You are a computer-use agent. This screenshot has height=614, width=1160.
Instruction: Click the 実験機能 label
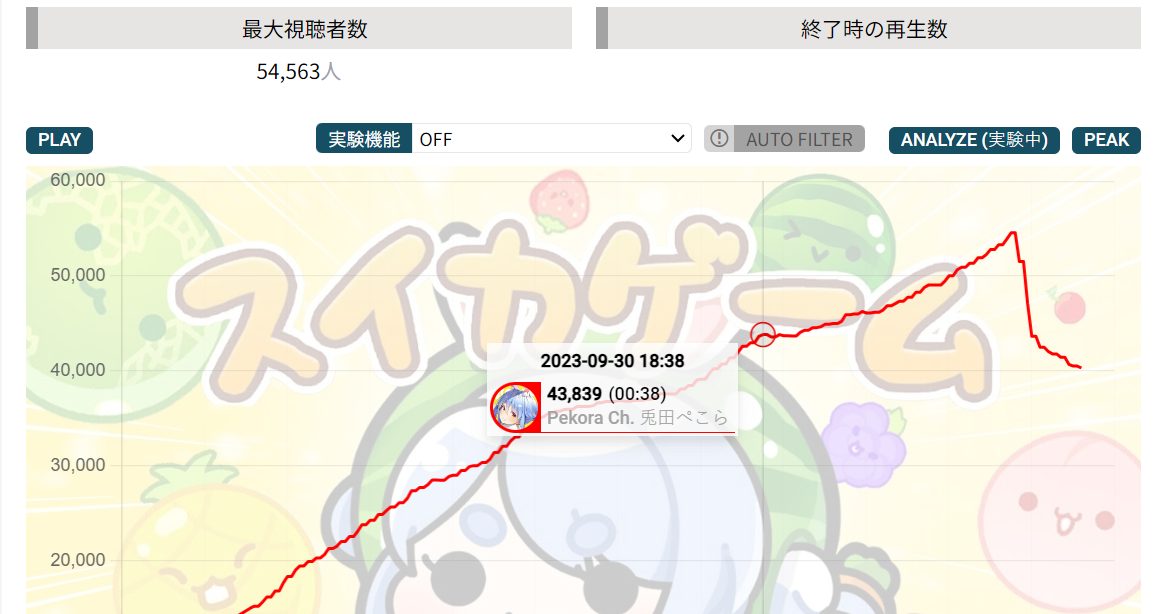pyautogui.click(x=364, y=139)
